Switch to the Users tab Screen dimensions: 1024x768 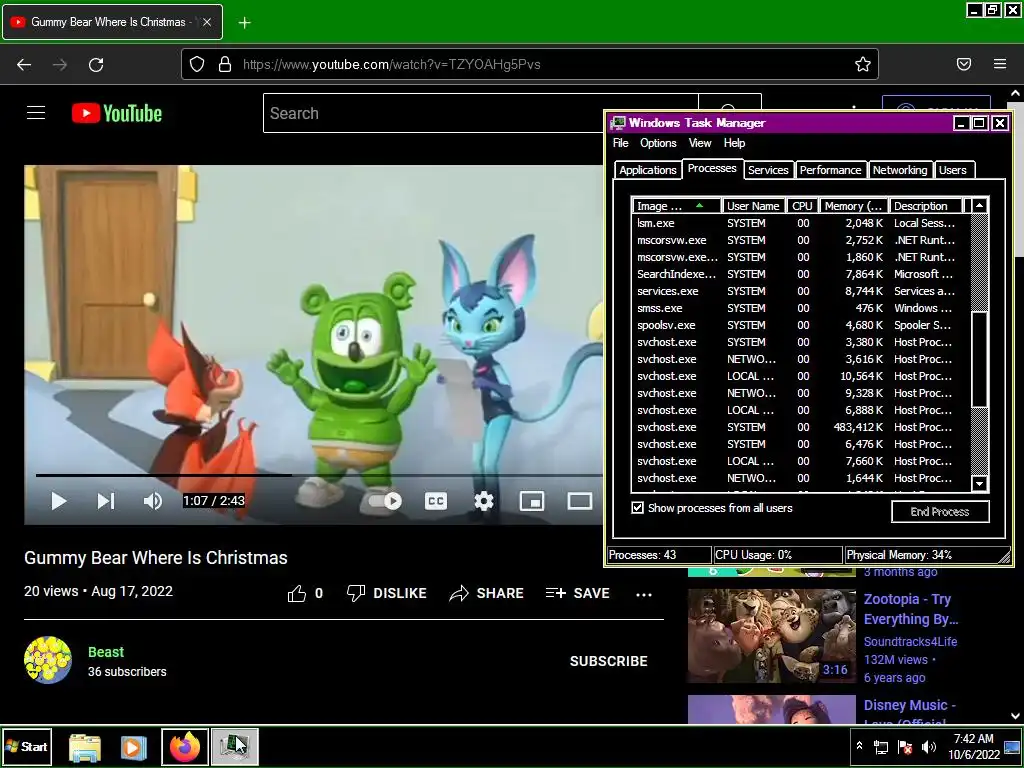952,170
